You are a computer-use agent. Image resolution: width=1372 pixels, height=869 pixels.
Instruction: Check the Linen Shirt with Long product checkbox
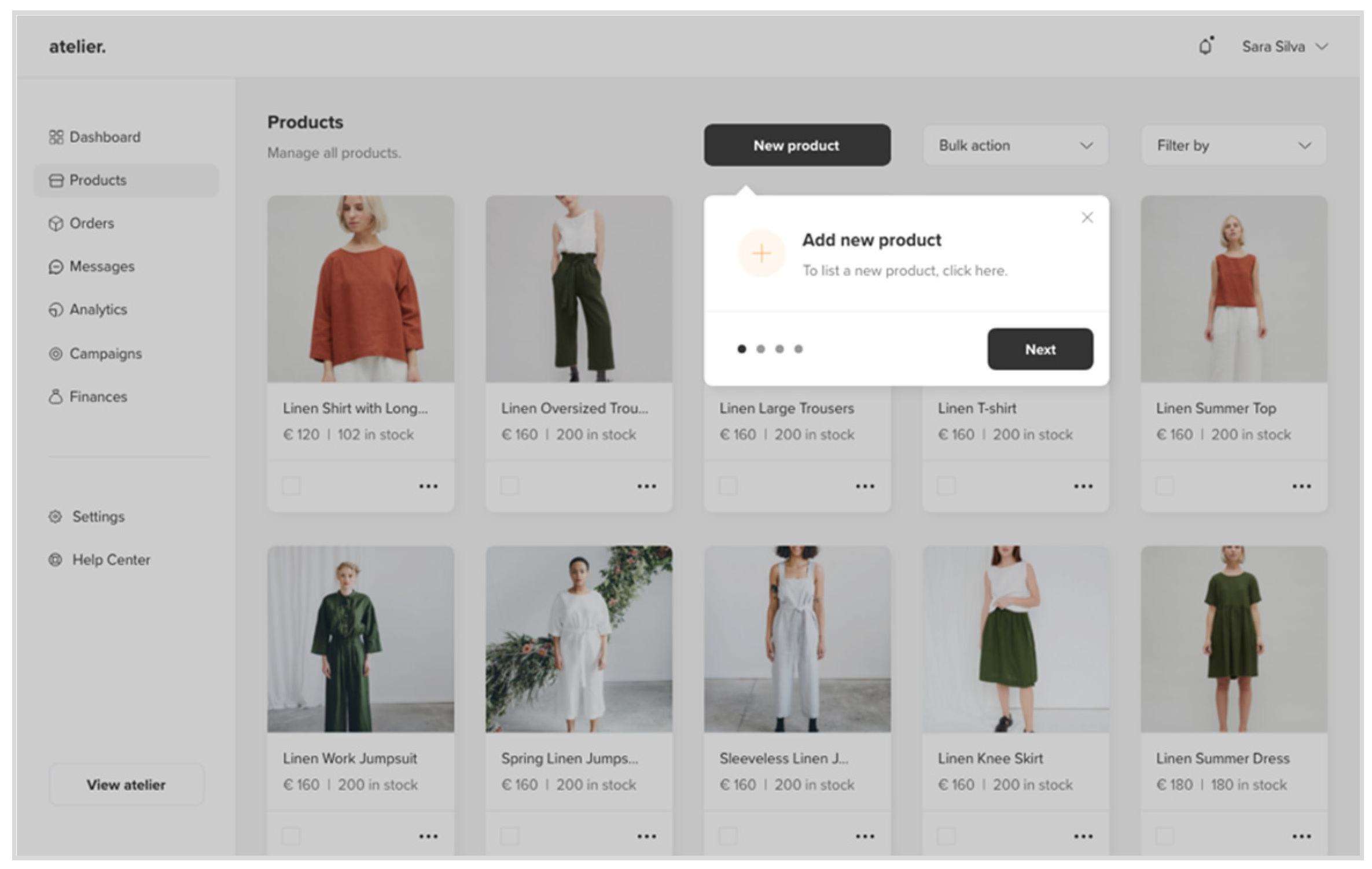pyautogui.click(x=291, y=486)
